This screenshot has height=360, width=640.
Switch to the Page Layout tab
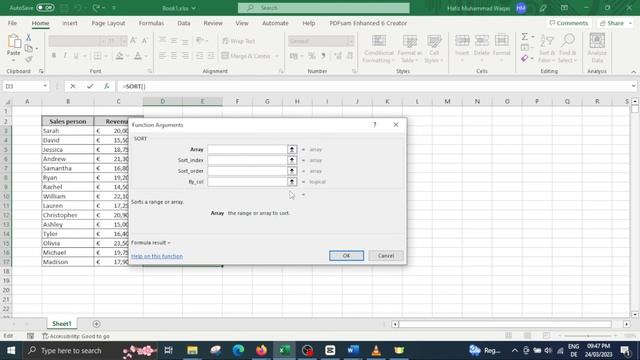pos(108,23)
